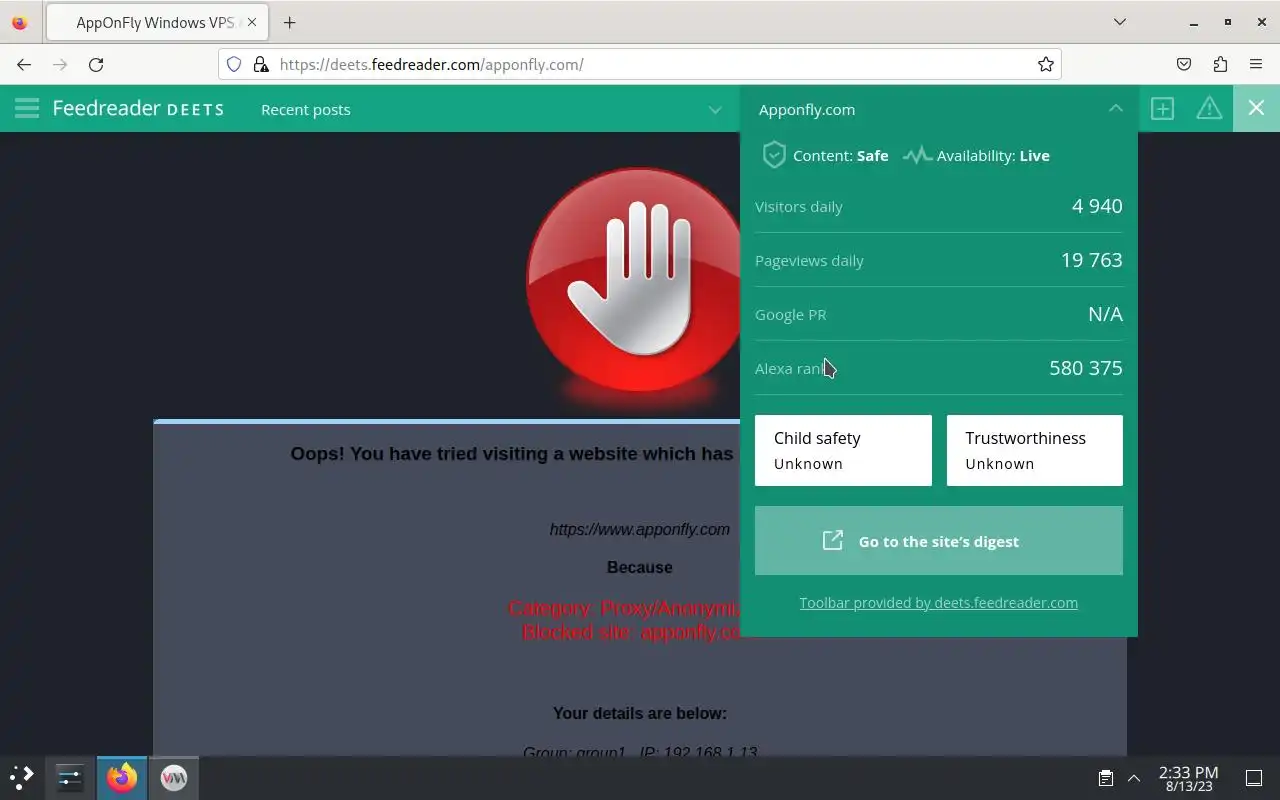Click the Feedreader DEETS logo text
1280x800 pixels.
pos(138,109)
